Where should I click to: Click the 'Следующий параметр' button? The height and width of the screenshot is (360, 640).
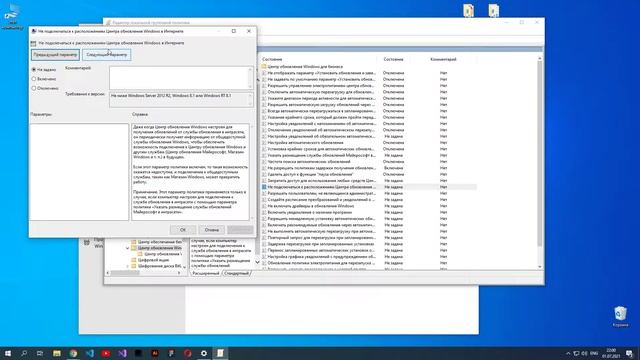(x=107, y=55)
